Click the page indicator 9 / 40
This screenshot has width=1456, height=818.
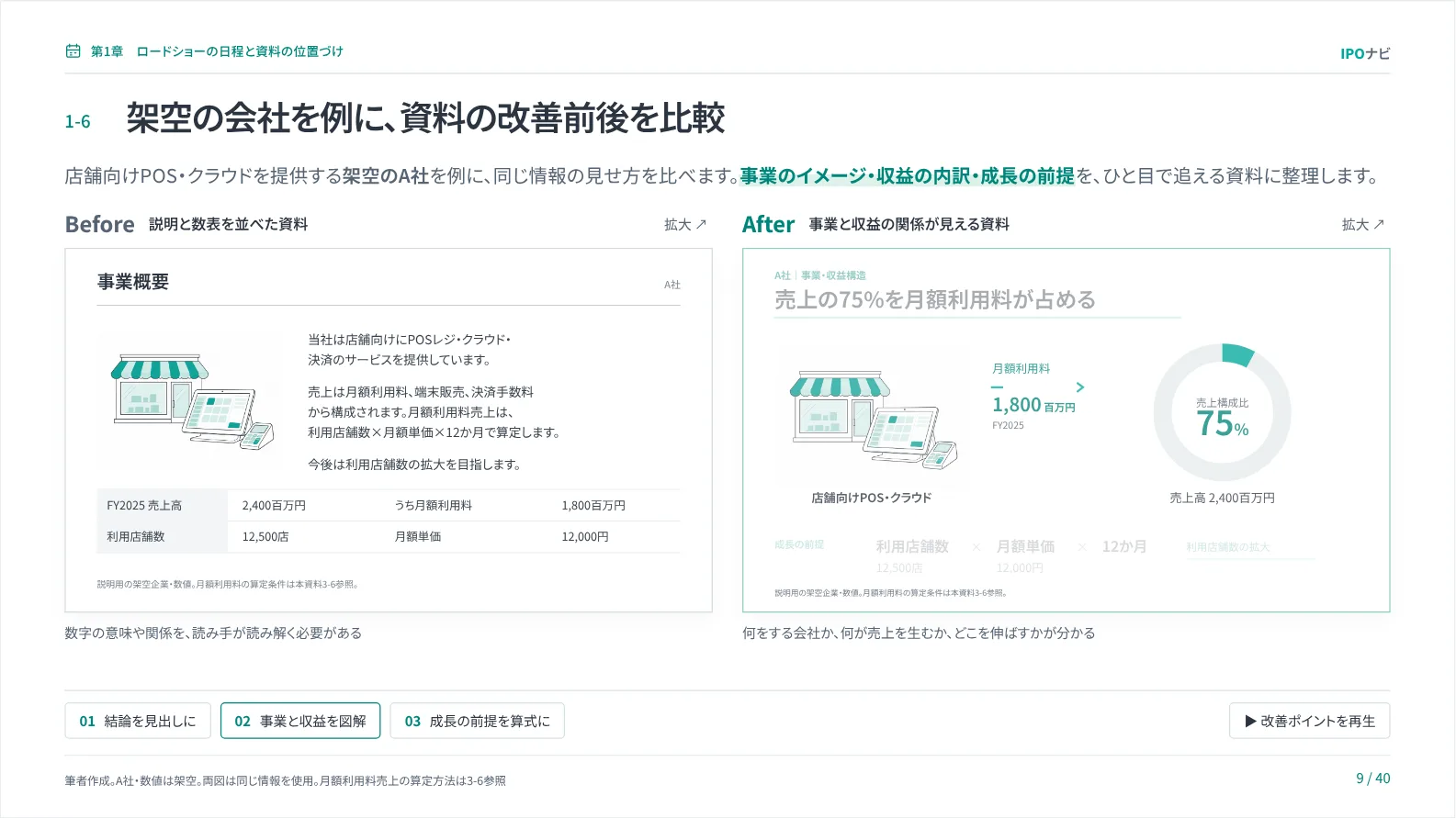[x=1373, y=779]
